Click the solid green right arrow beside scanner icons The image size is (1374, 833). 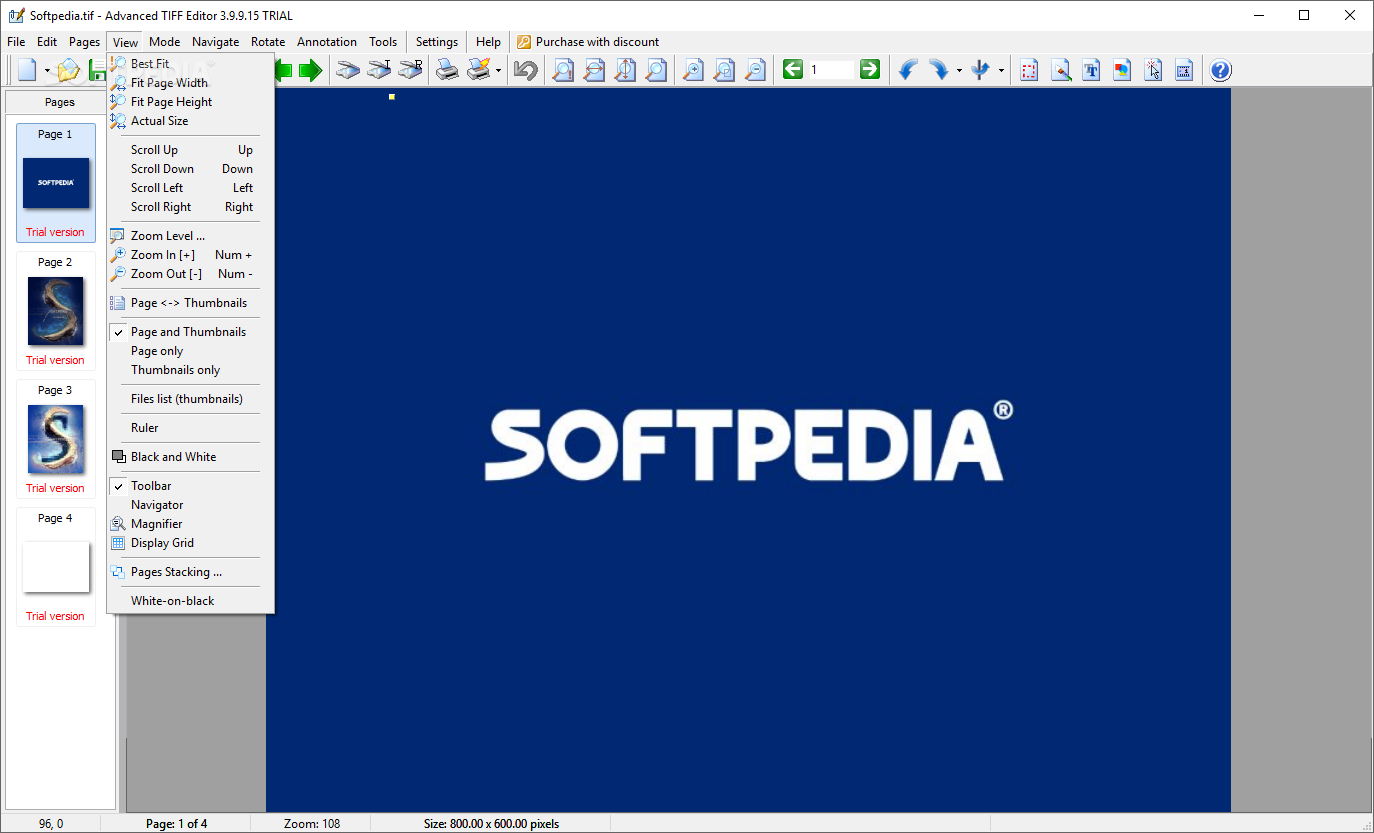311,70
